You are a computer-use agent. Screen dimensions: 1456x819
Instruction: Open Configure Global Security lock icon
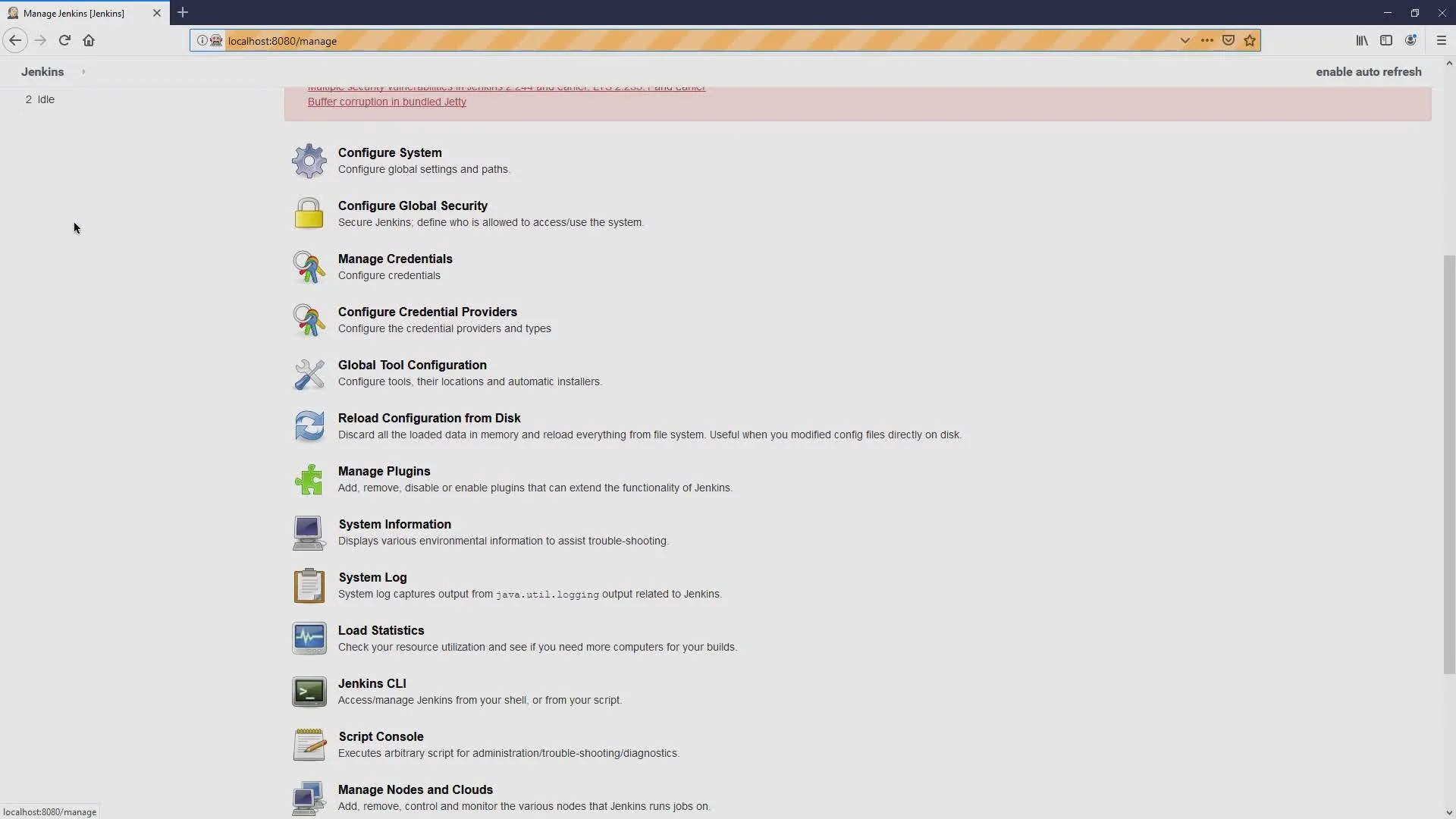coord(308,213)
